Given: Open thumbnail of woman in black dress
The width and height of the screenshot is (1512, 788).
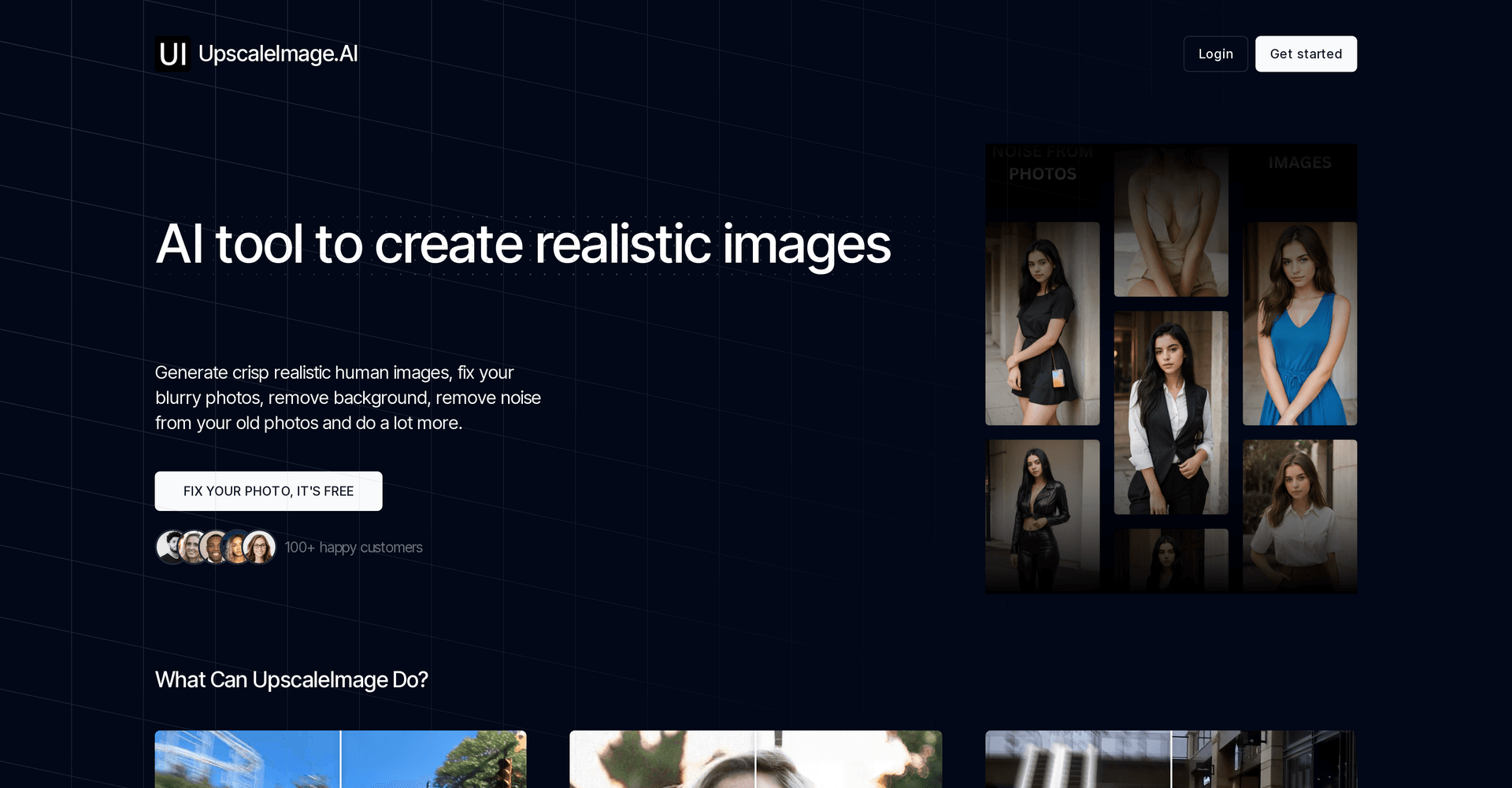Looking at the screenshot, I should tap(1042, 324).
